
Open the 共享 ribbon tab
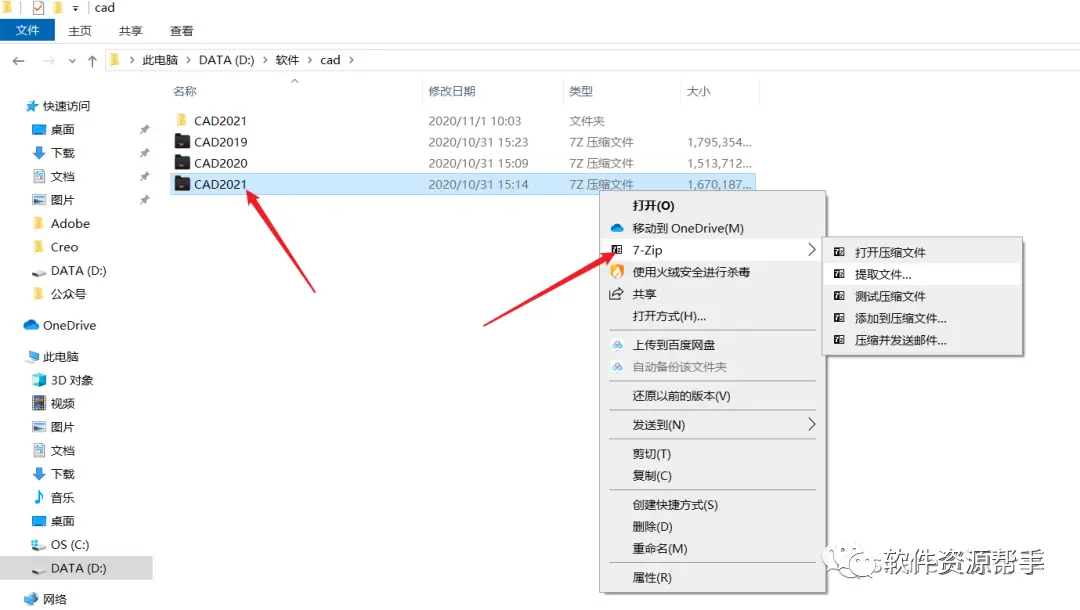click(x=130, y=31)
